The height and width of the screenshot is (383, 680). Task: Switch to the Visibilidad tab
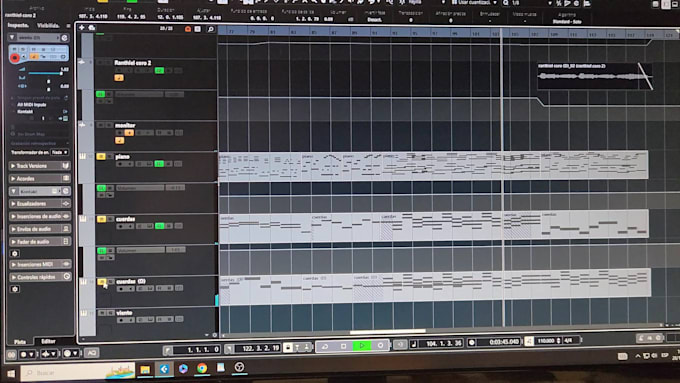pos(49,26)
